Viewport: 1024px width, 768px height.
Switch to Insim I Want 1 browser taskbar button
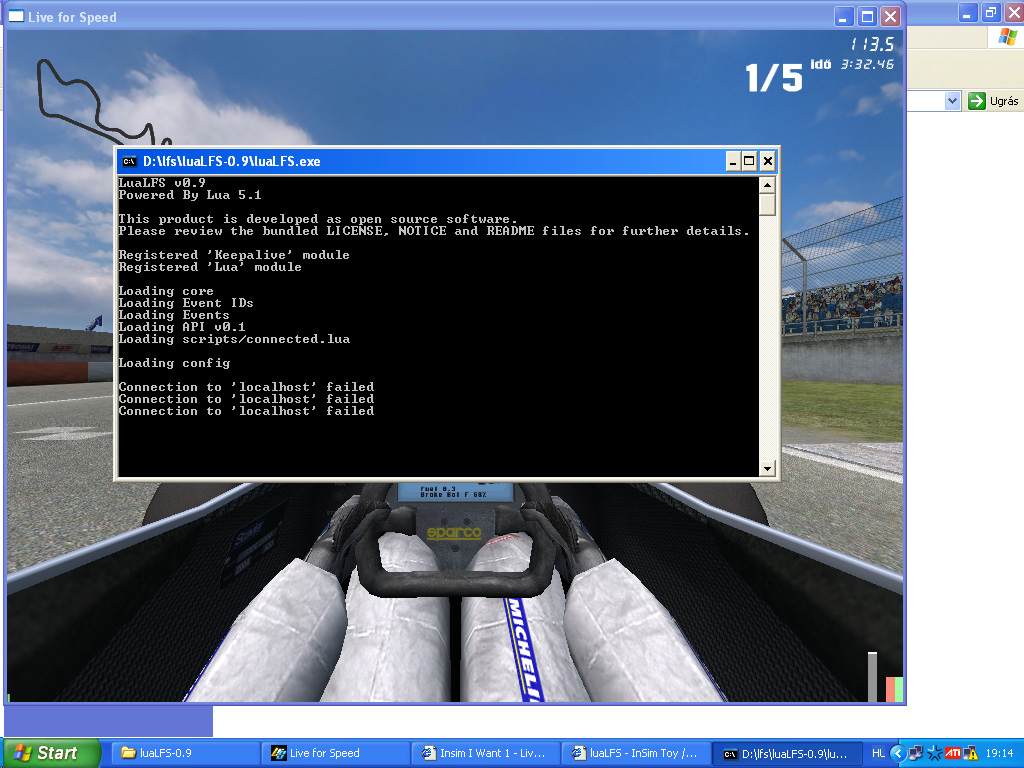(x=485, y=753)
